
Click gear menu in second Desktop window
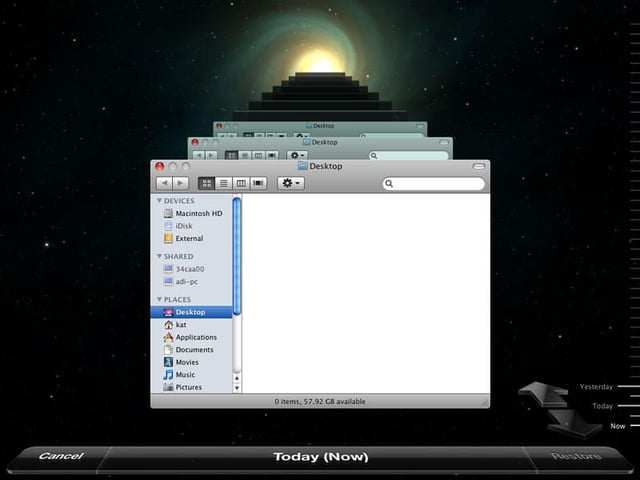tap(297, 155)
